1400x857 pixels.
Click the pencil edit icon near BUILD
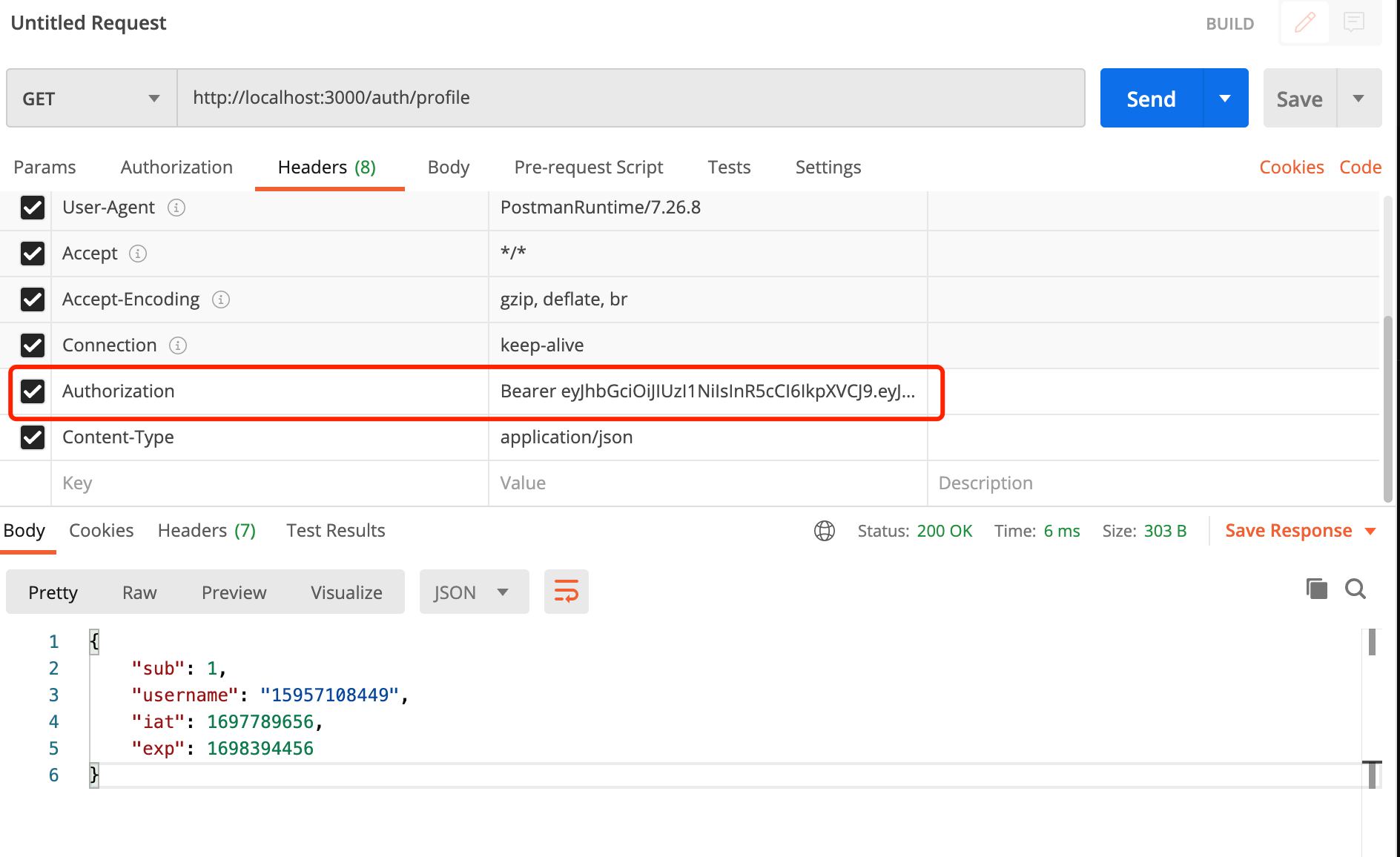point(1305,23)
